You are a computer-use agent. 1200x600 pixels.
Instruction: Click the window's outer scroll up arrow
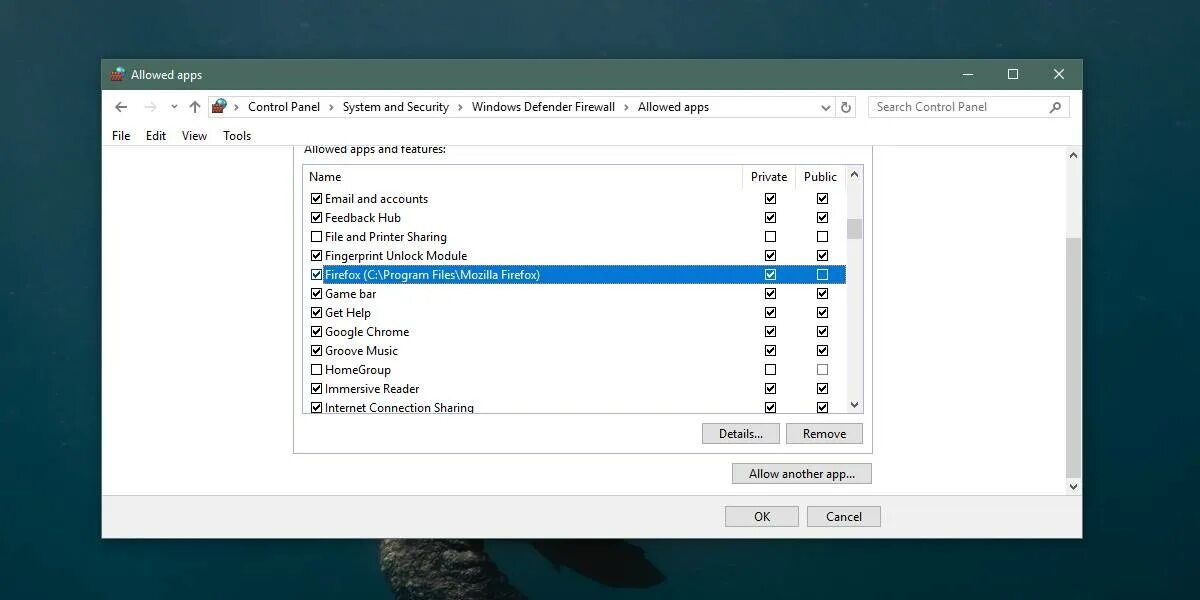point(1074,156)
